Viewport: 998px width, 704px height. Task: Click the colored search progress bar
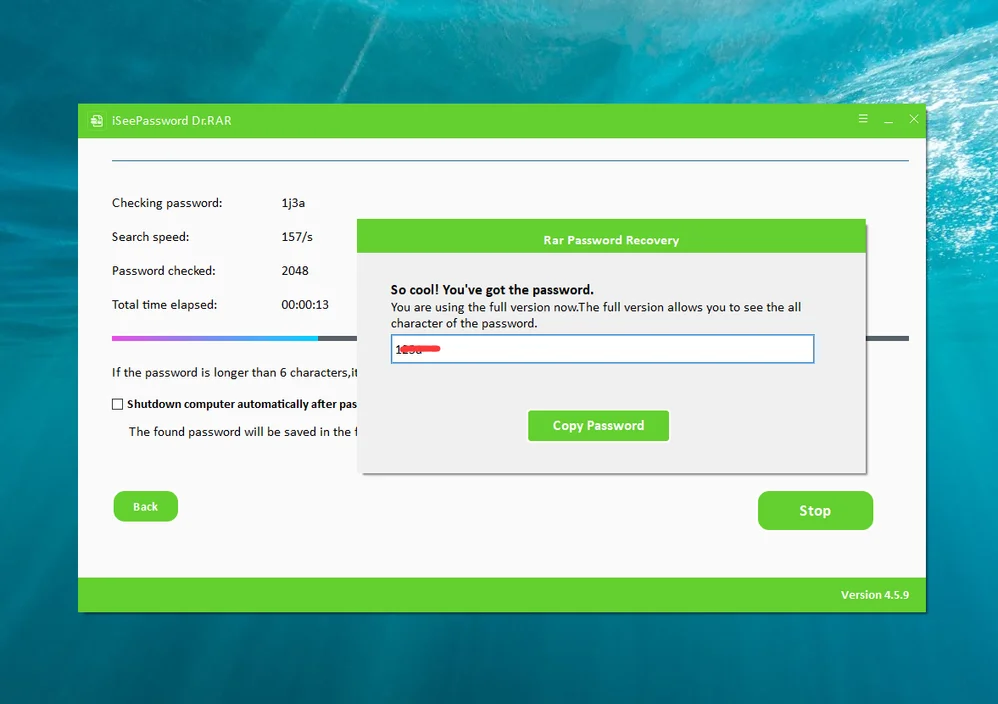coord(215,339)
